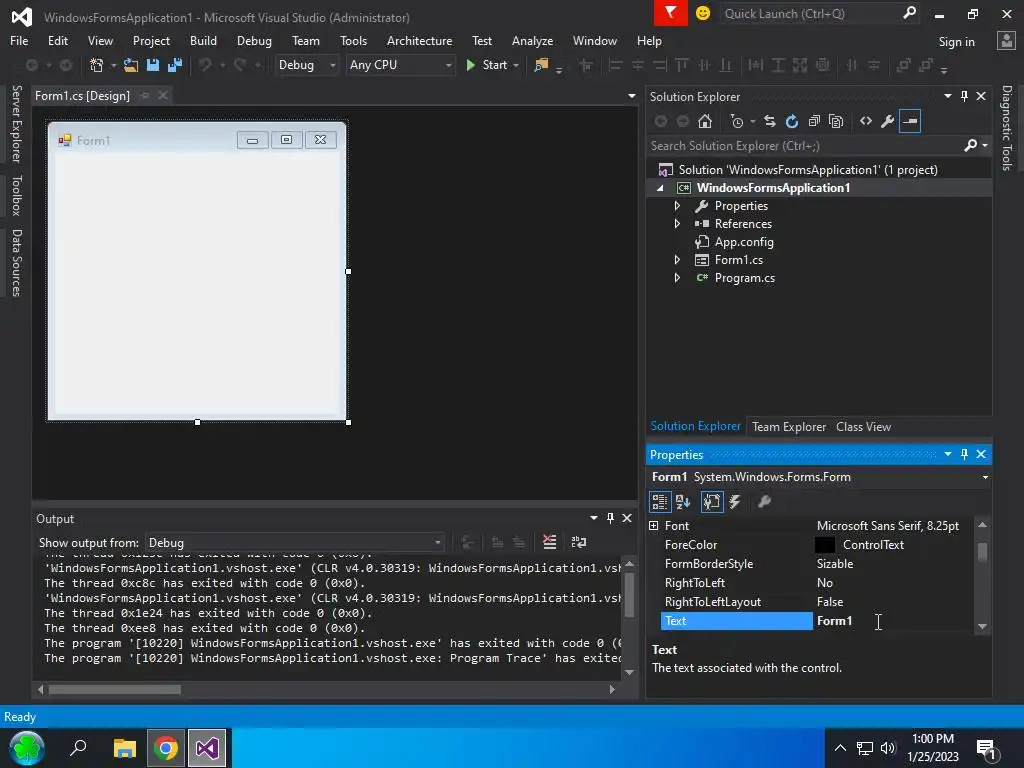The height and width of the screenshot is (768, 1024).
Task: Go to Solution Explorer Home view
Action: (x=705, y=121)
